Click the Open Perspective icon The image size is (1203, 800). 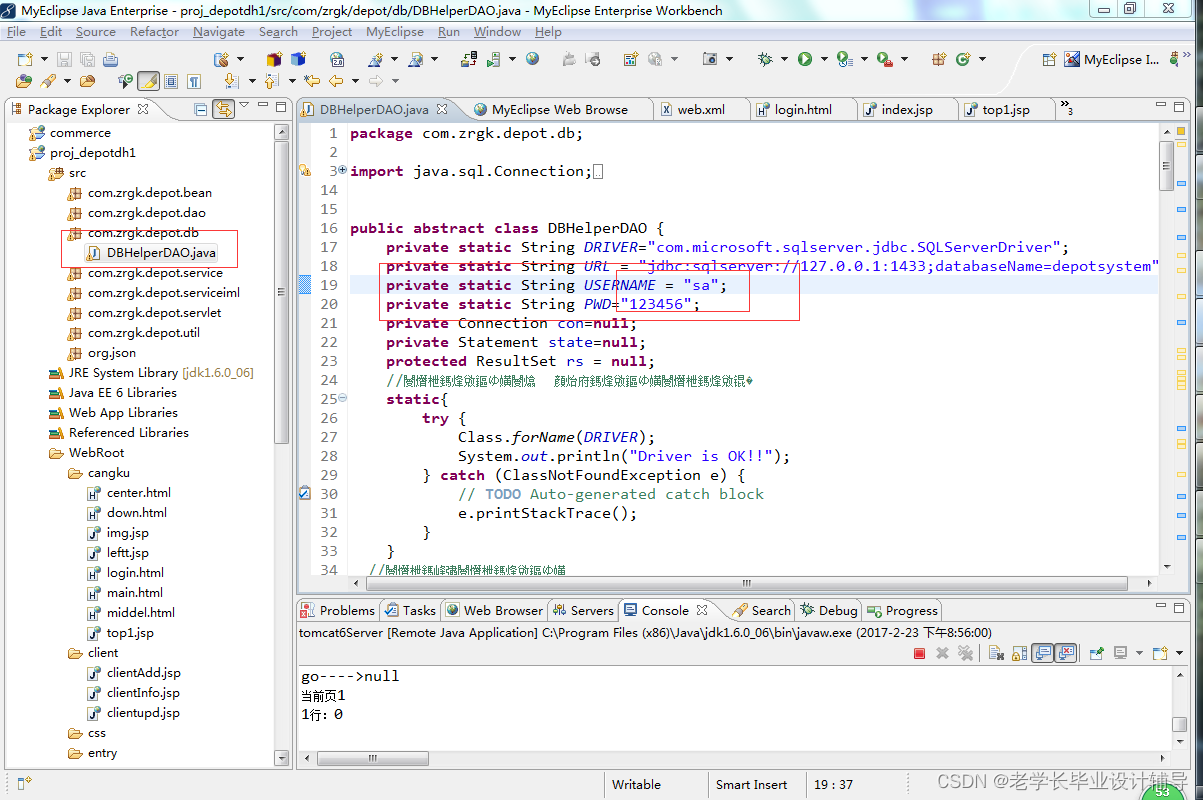(x=1048, y=59)
